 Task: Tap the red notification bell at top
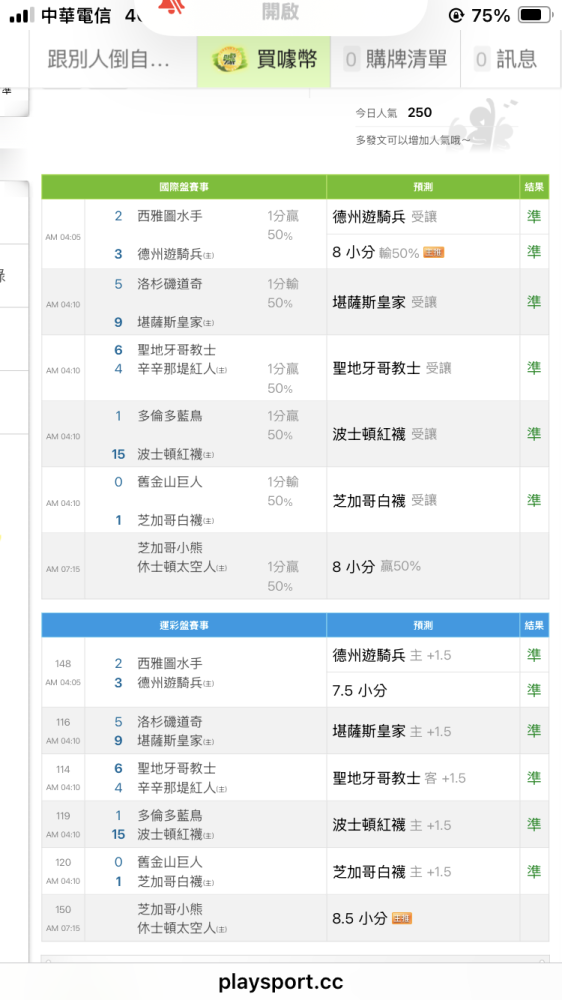(168, 6)
